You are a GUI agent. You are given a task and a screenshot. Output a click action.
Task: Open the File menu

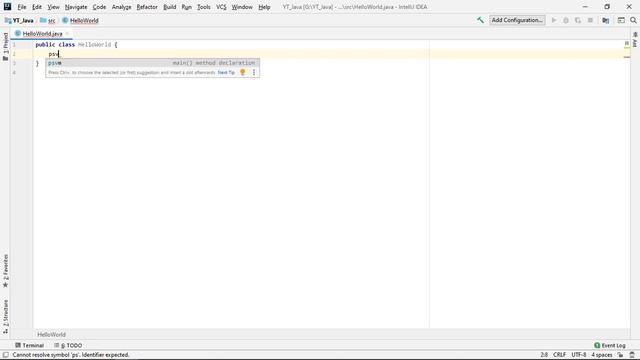[22, 7]
